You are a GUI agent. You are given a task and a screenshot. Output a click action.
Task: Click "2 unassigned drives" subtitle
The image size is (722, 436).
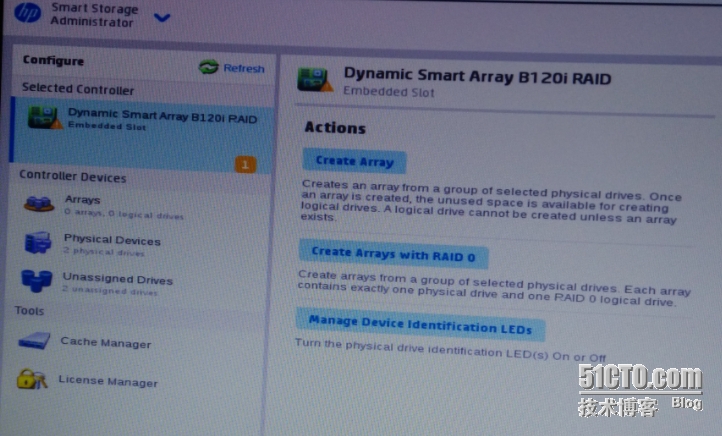click(110, 291)
